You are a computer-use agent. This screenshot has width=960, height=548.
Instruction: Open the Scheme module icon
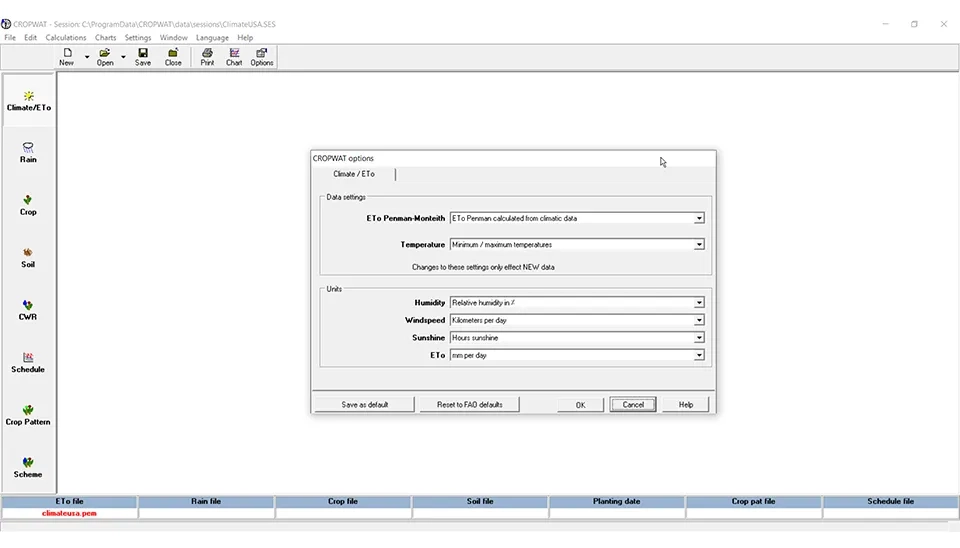pos(28,467)
